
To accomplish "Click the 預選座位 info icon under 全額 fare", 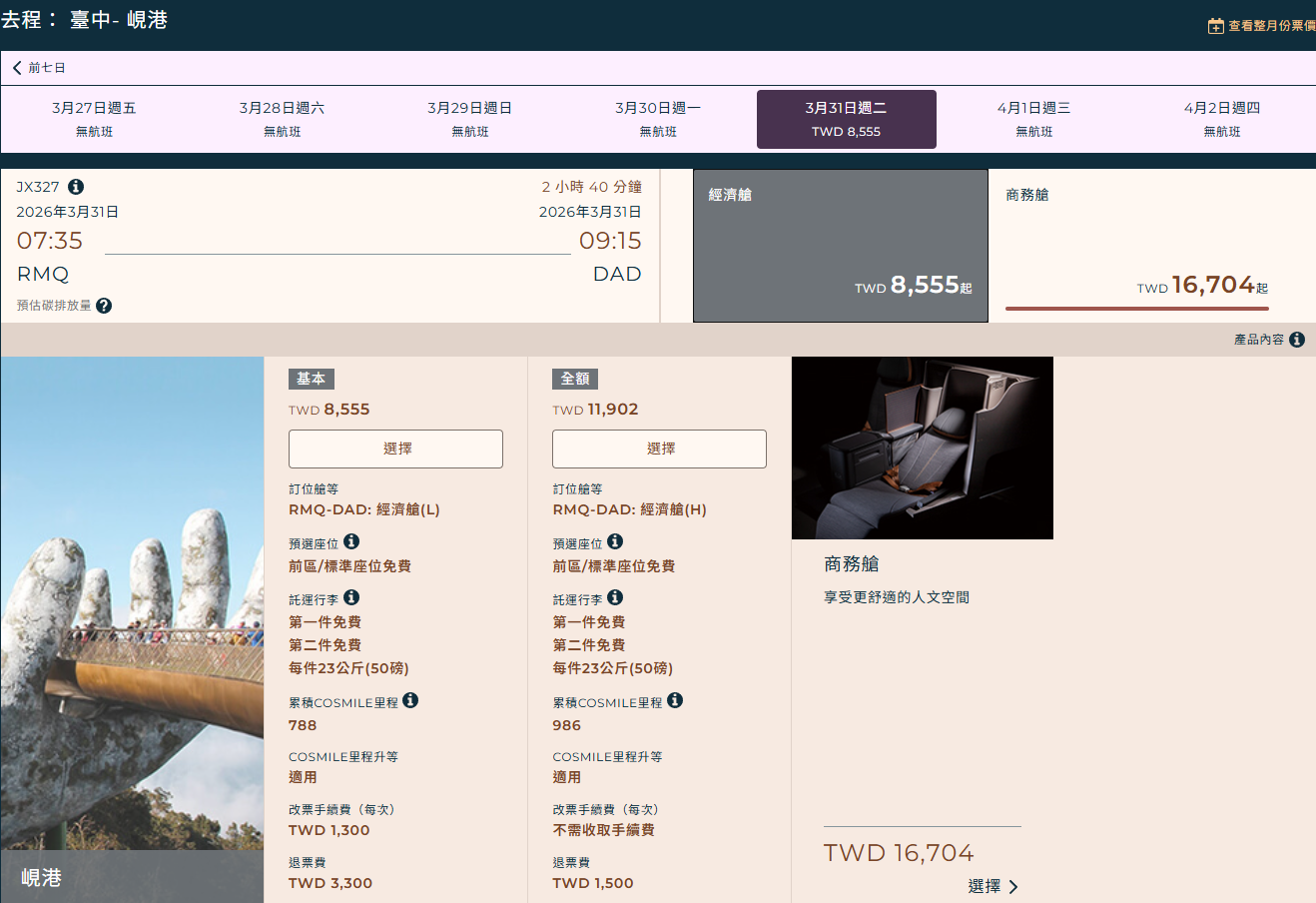I will pyautogui.click(x=614, y=541).
